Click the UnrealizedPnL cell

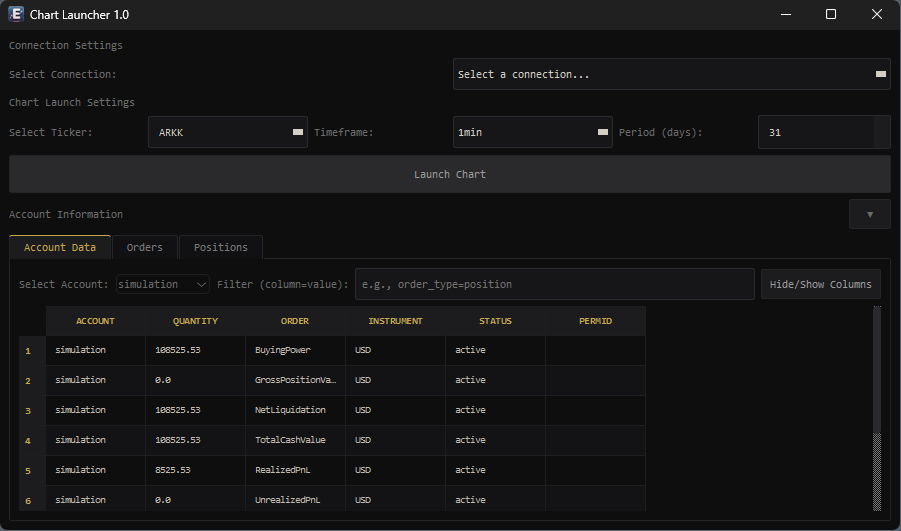(x=295, y=499)
